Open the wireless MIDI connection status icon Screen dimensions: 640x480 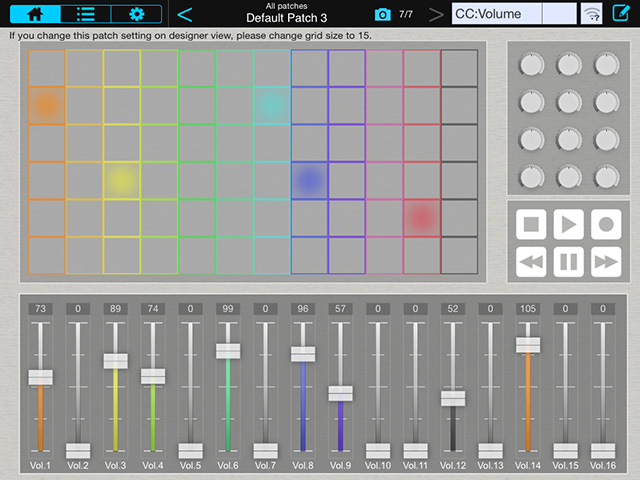(x=591, y=14)
